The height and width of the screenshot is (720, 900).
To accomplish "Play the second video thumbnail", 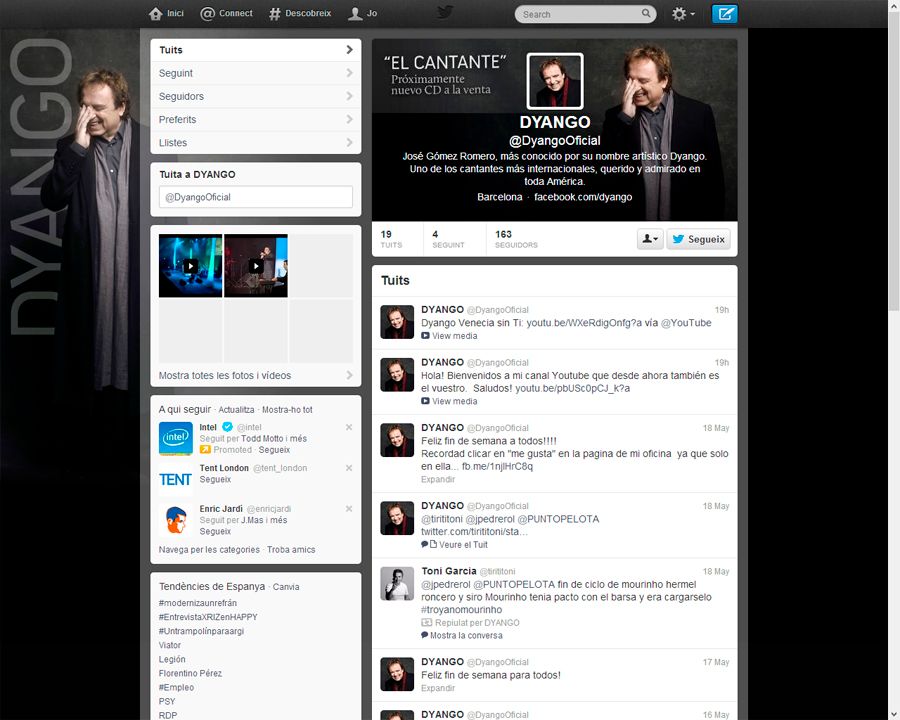I will click(x=256, y=266).
